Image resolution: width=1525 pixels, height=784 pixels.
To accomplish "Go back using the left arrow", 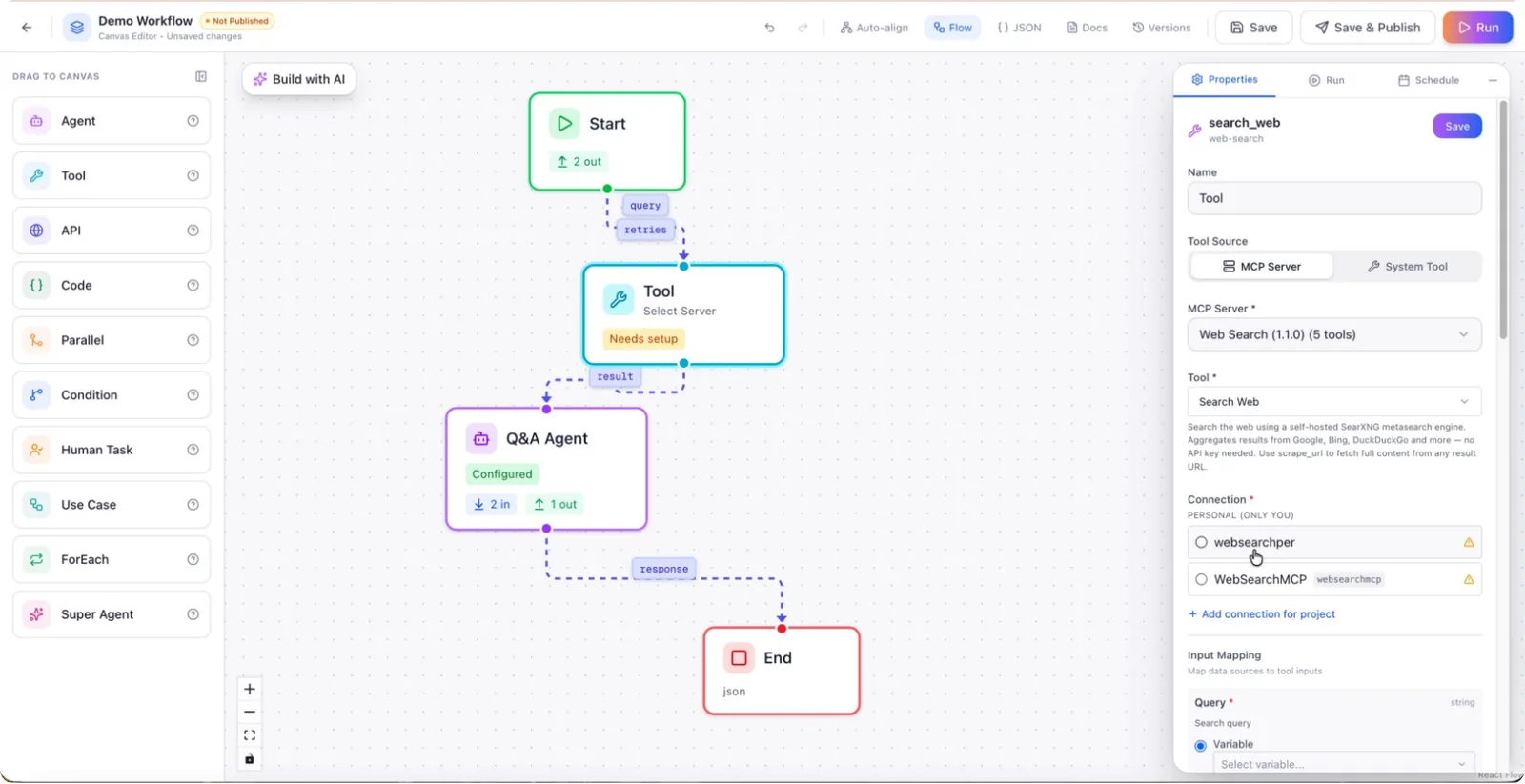I will point(27,28).
